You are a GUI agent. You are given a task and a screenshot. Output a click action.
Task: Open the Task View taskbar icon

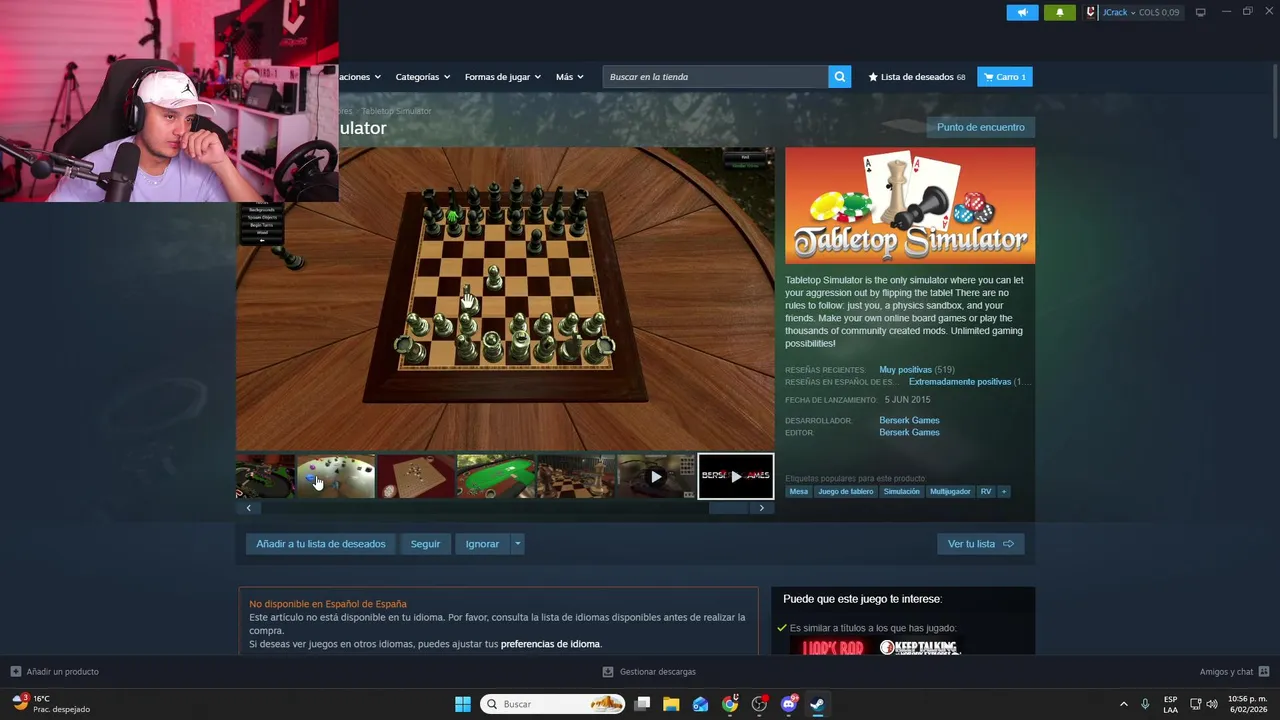click(642, 704)
